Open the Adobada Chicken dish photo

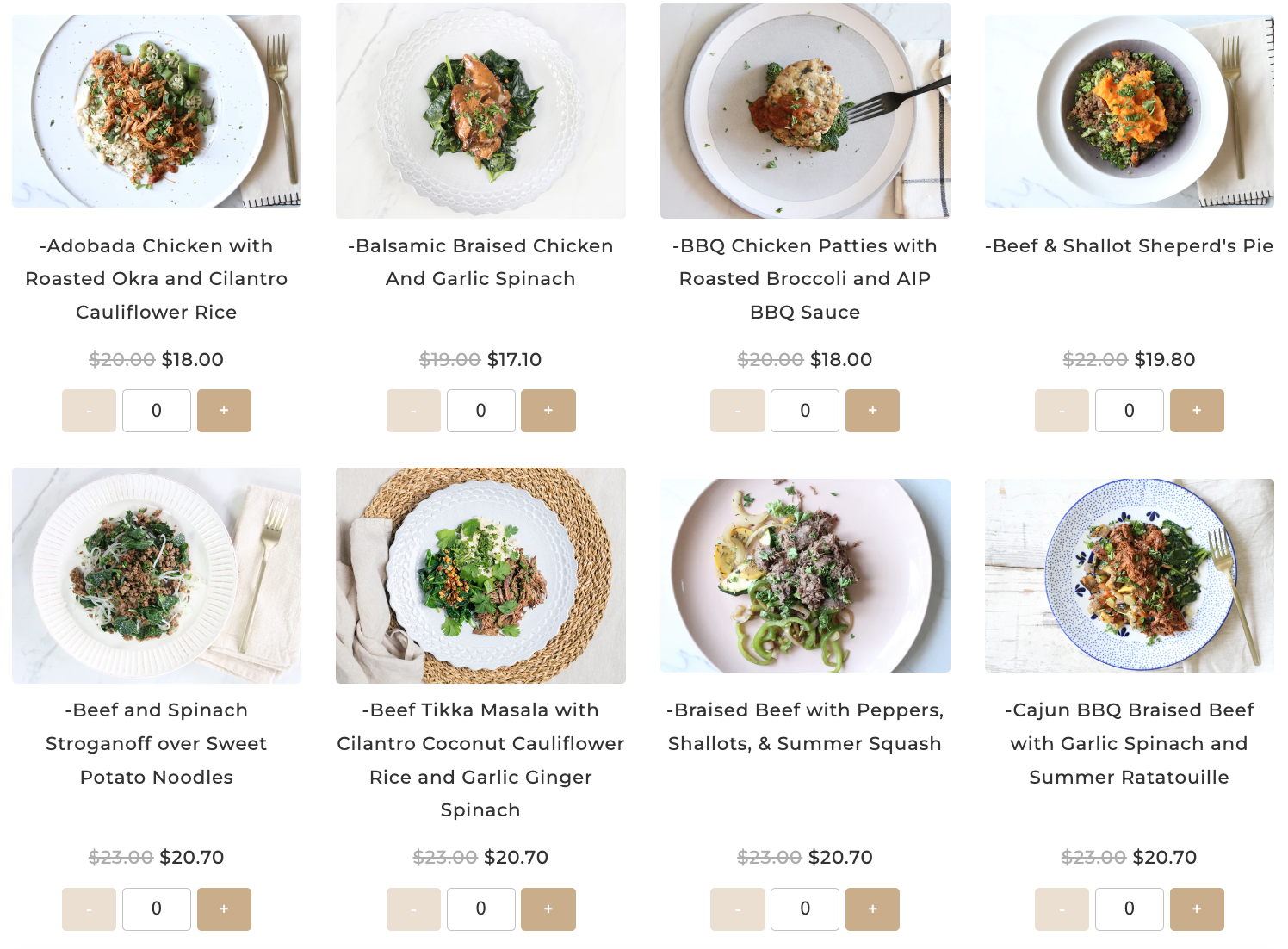pos(157,111)
